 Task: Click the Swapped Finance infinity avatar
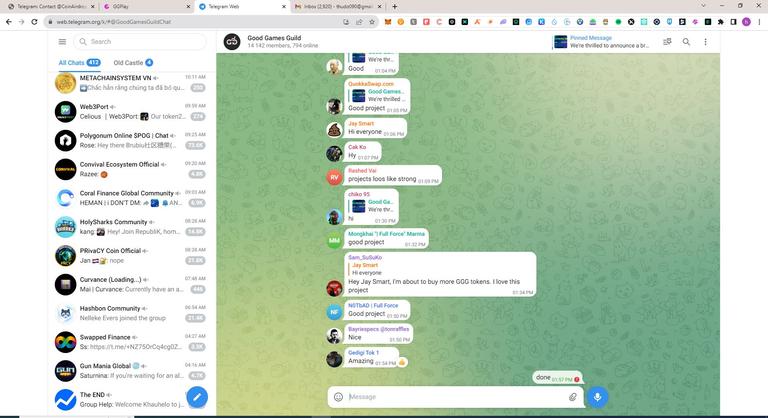[65, 342]
